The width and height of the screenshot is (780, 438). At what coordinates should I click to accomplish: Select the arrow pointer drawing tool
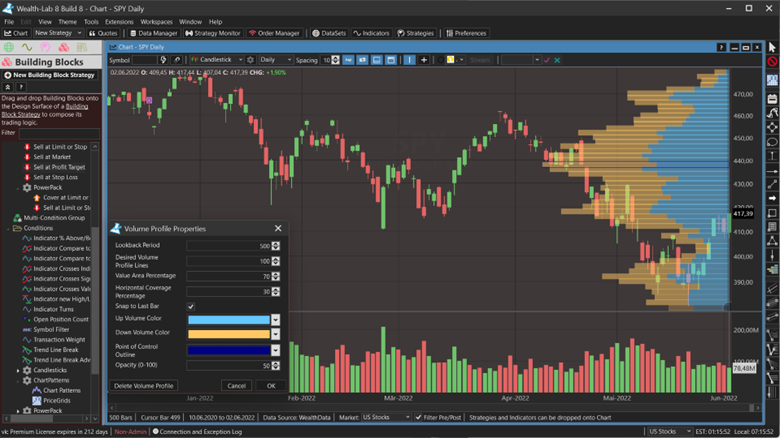tap(772, 47)
